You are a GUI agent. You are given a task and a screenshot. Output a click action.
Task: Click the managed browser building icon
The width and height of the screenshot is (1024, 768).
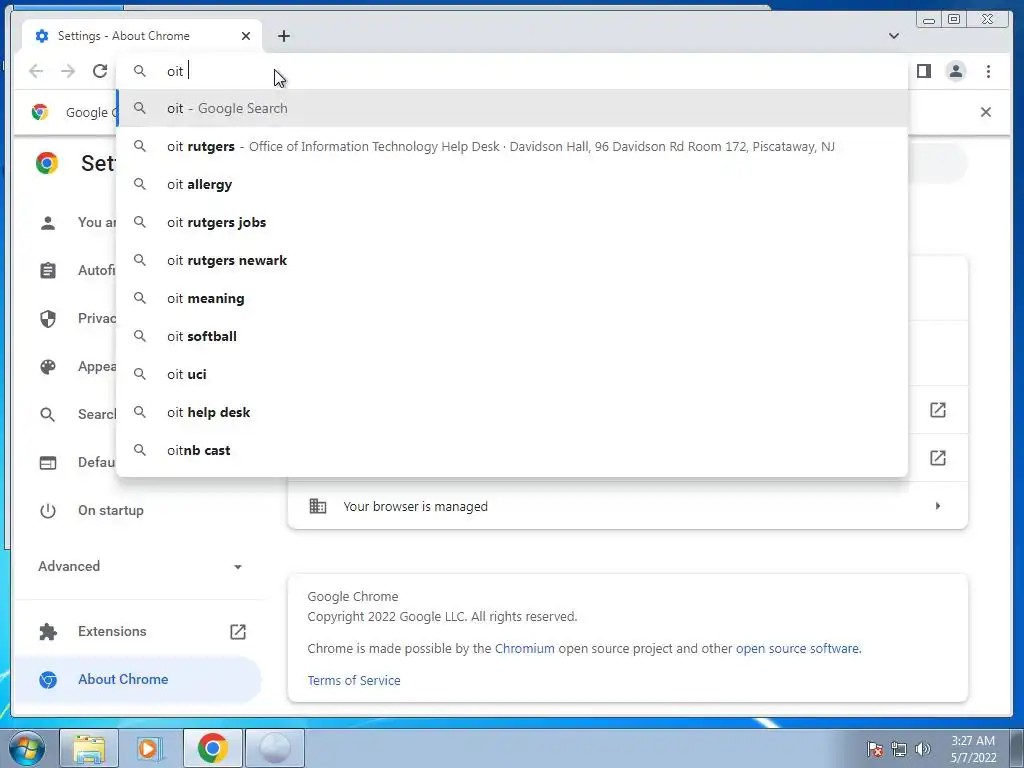click(x=318, y=506)
